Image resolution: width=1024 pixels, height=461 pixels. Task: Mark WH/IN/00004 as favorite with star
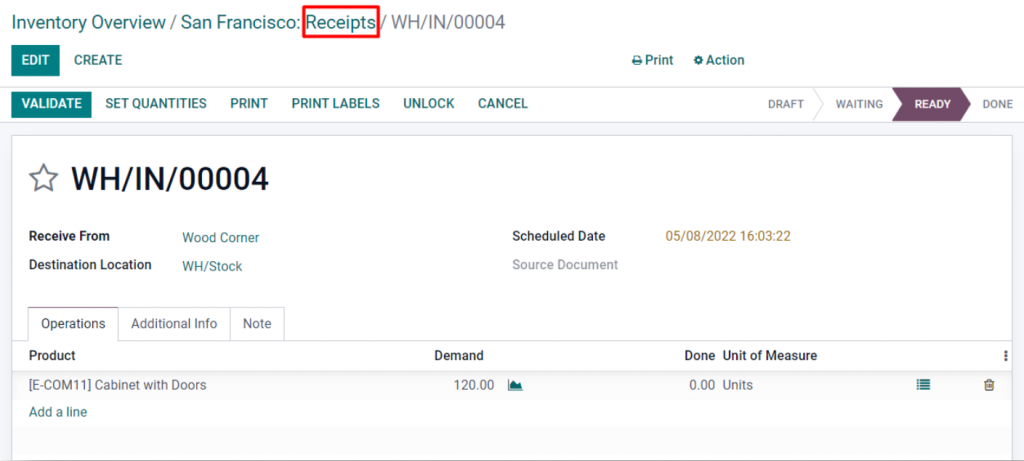[44, 178]
